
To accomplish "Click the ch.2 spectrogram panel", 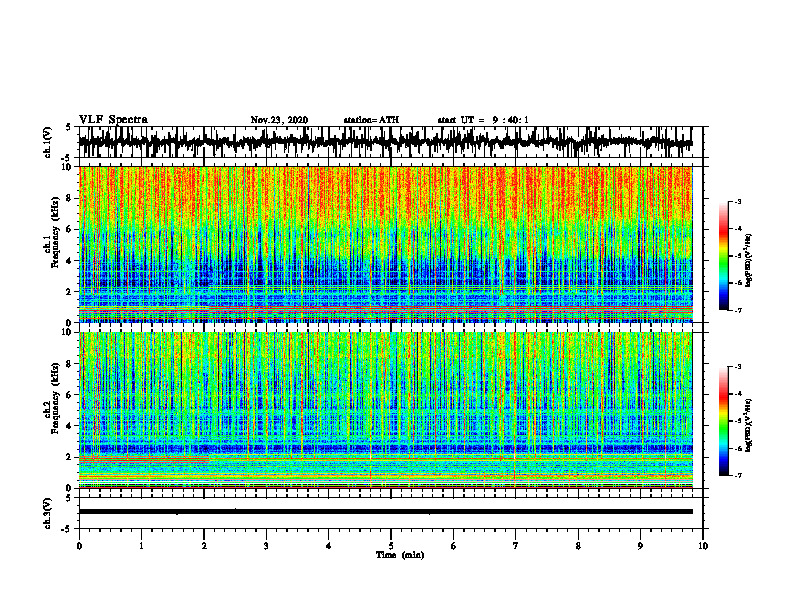I will click(385, 410).
